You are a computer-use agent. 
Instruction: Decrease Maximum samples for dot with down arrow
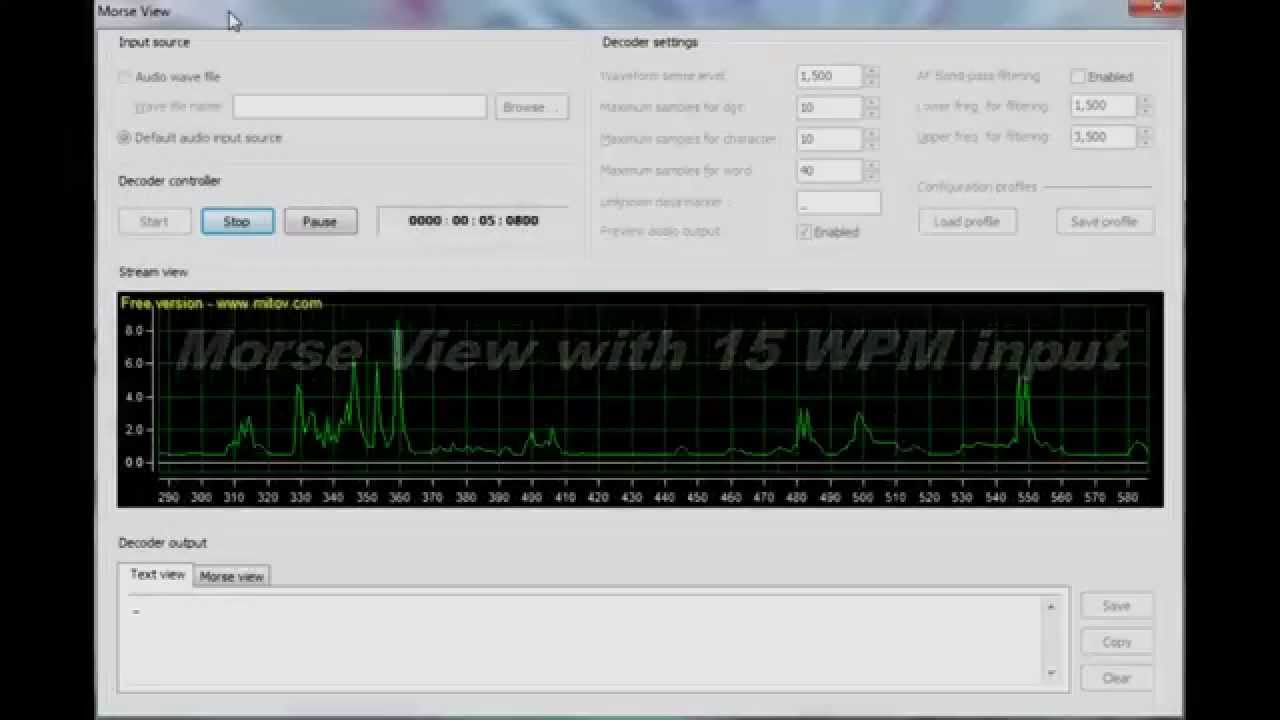coord(871,113)
